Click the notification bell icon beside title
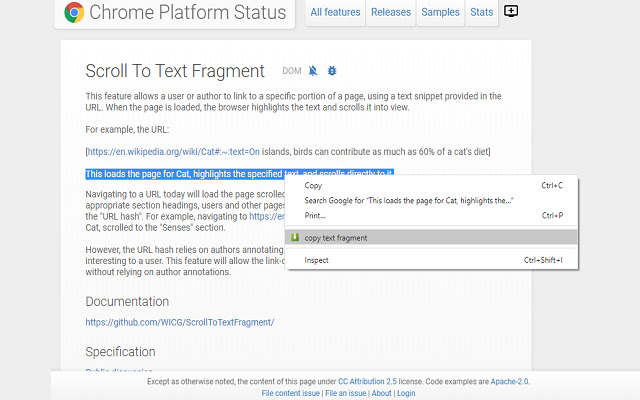 [313, 71]
